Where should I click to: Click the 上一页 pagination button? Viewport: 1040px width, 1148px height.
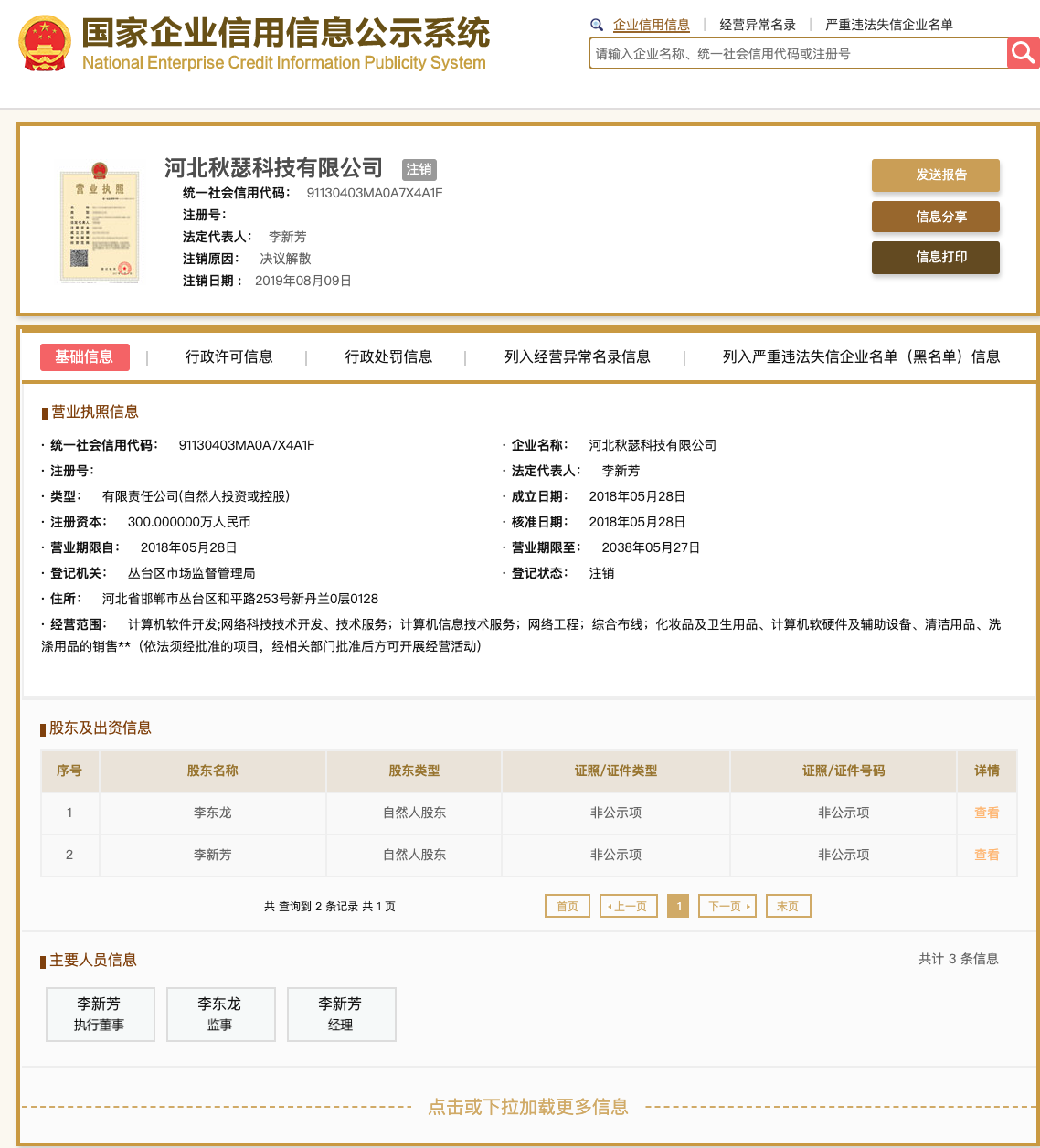629,906
